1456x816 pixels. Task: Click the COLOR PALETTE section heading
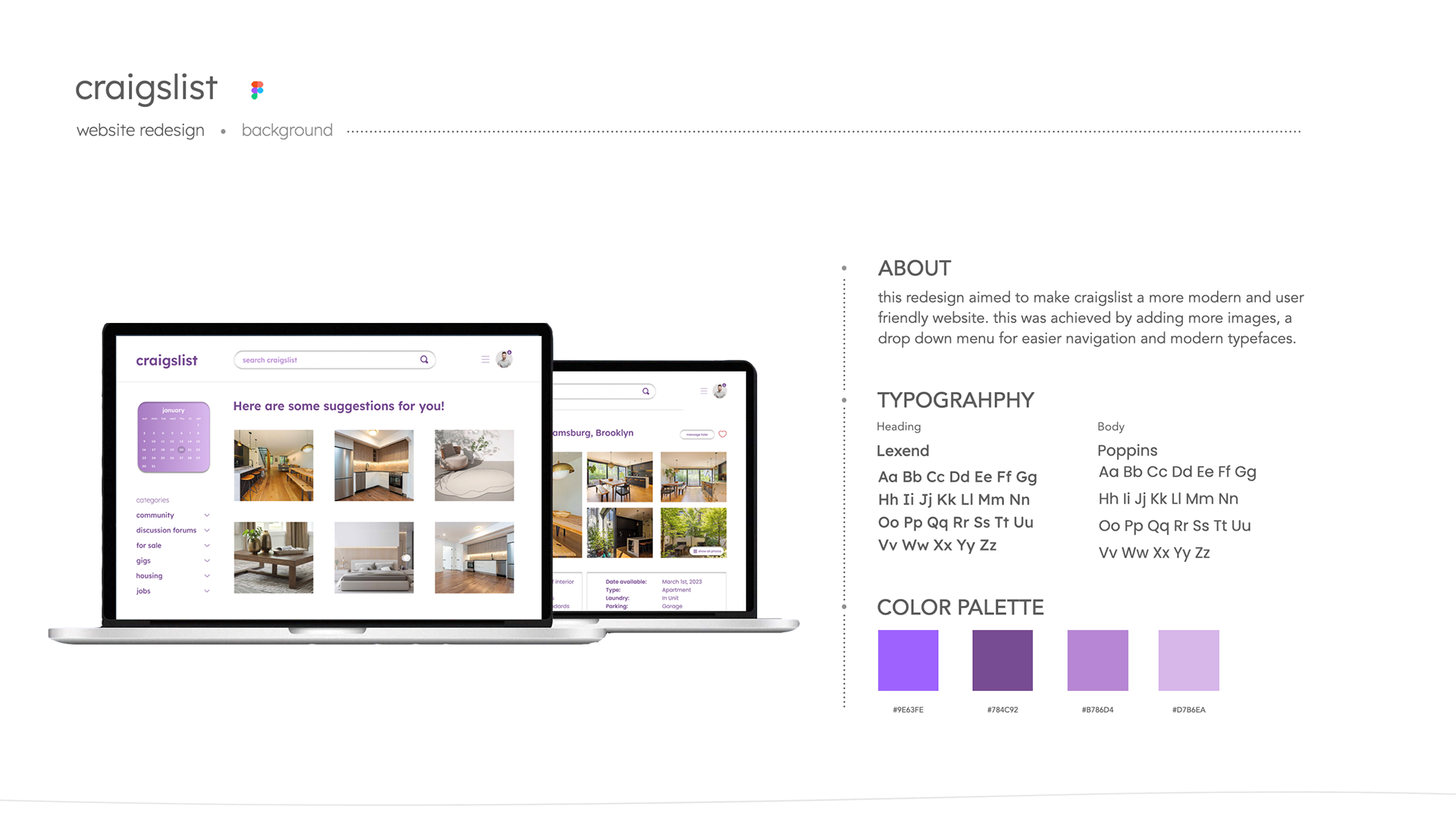[960, 607]
